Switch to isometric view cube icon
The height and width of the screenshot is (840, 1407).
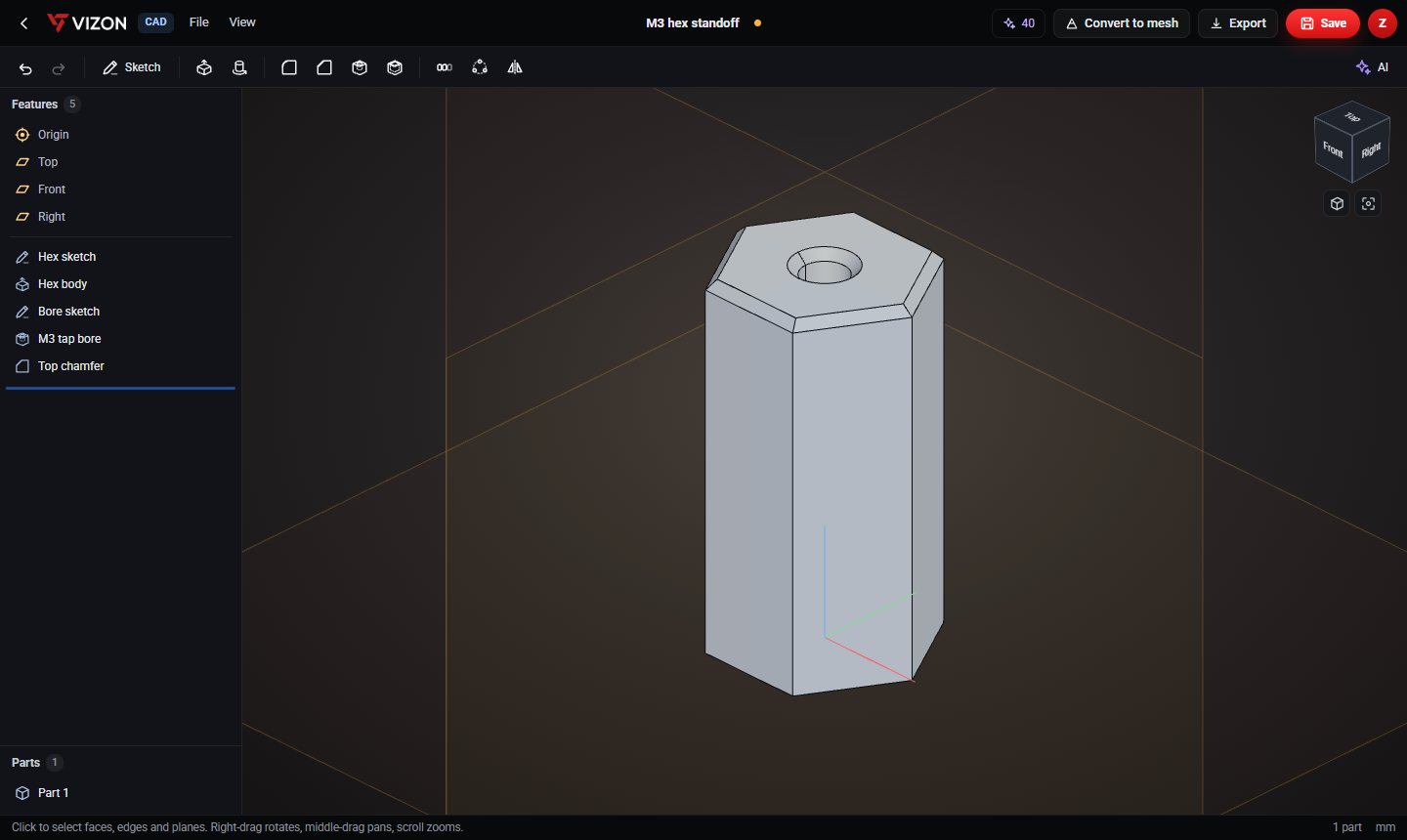(1337, 203)
